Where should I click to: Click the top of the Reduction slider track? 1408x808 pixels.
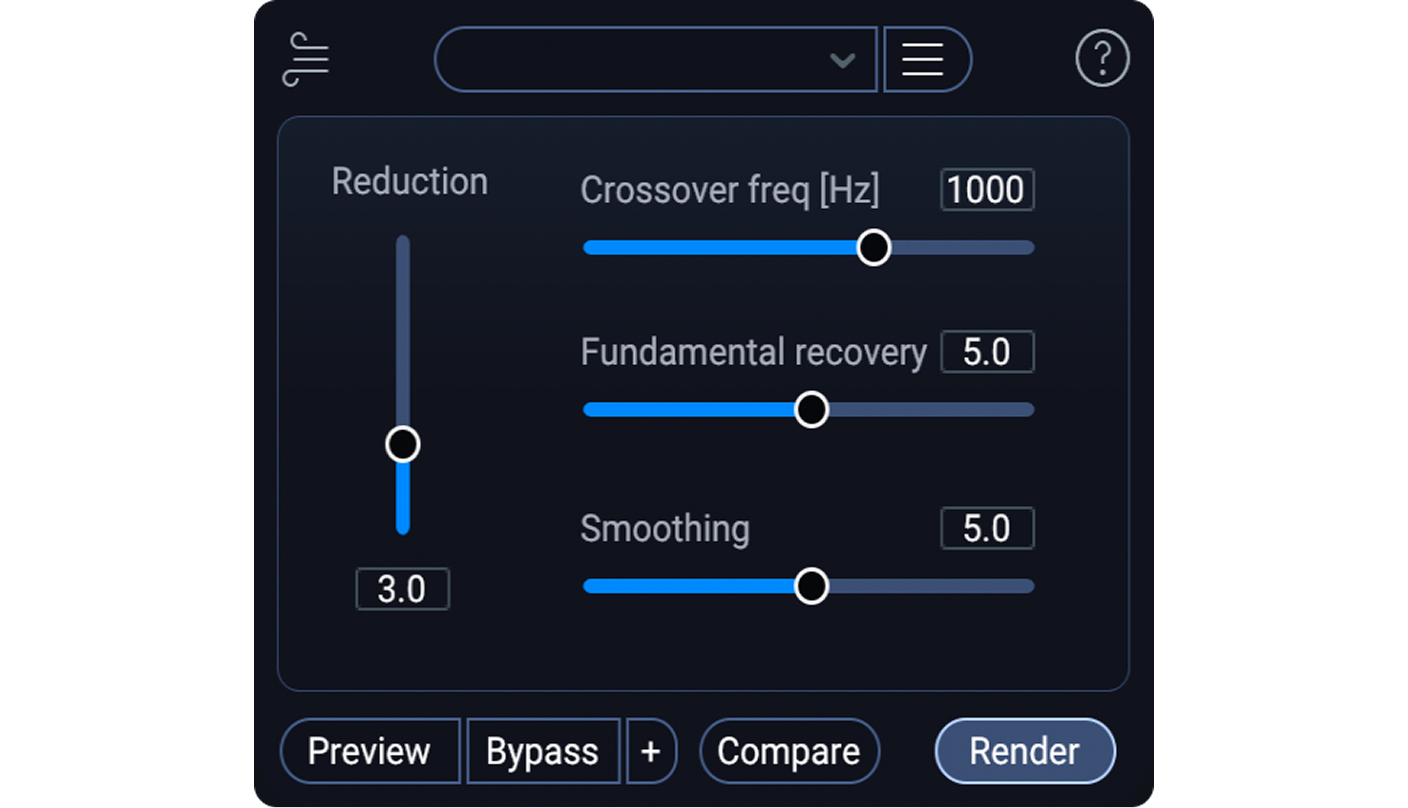coord(403,250)
